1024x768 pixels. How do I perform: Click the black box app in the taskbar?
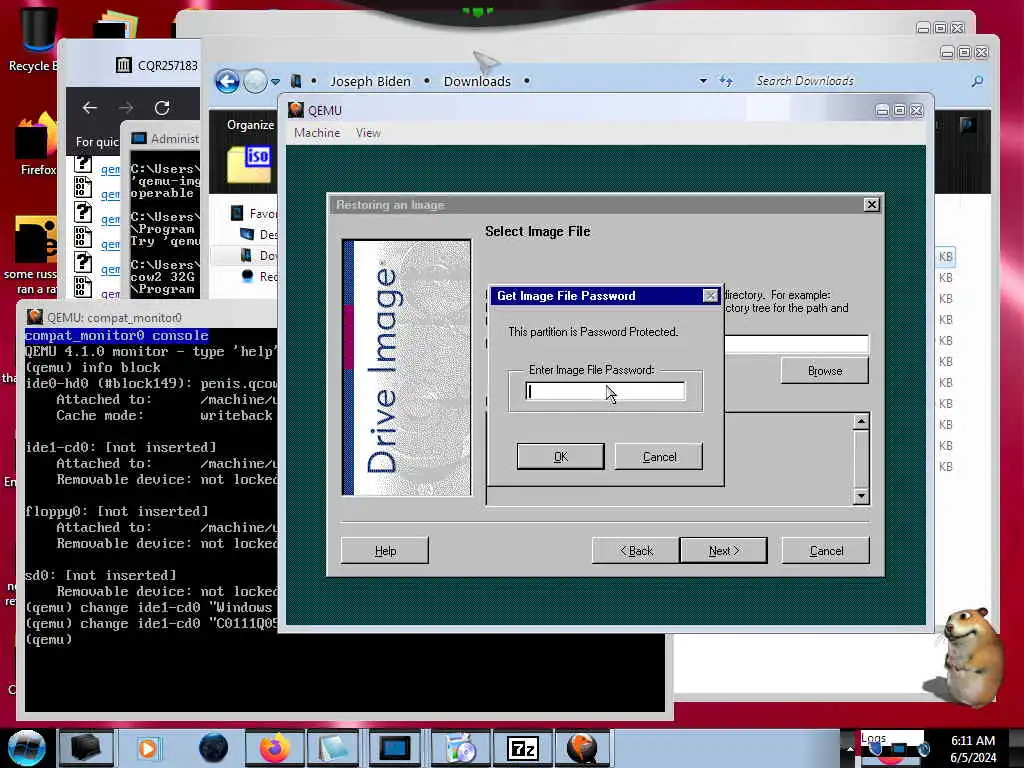click(86, 748)
